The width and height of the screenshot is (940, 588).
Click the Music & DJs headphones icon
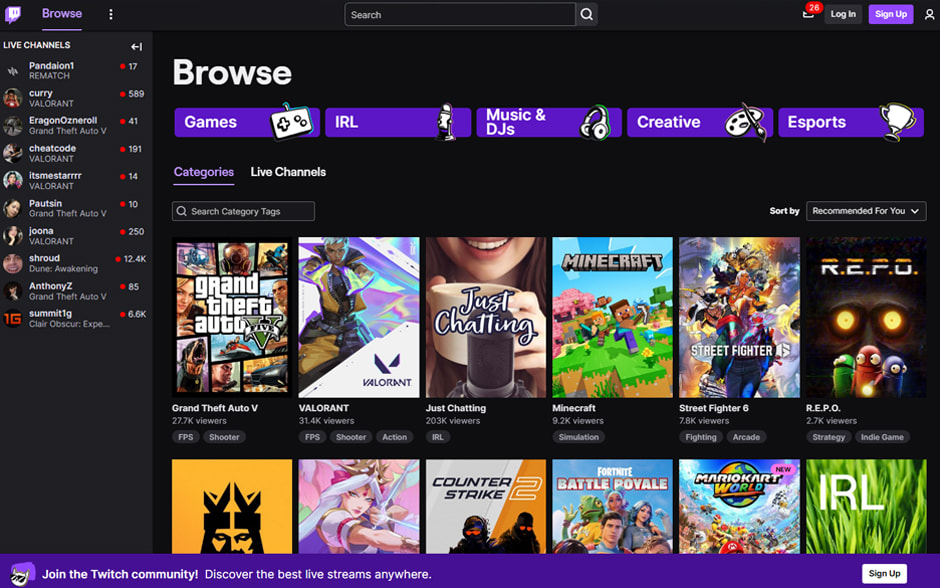tap(595, 123)
